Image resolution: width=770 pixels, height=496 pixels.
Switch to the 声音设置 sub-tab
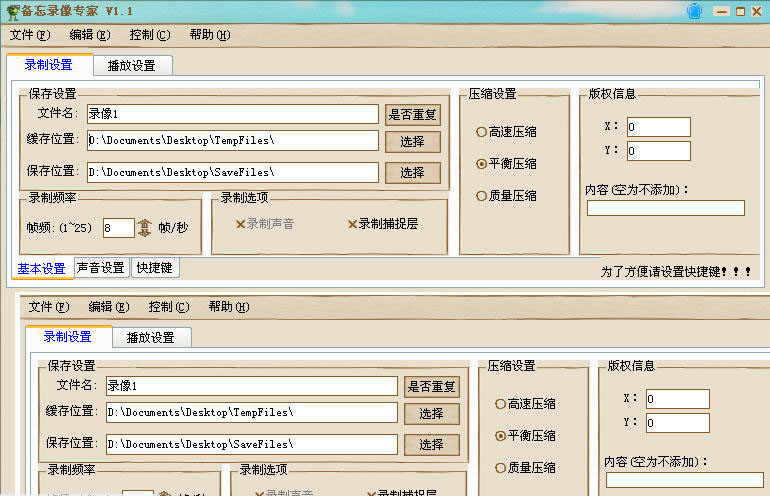pyautogui.click(x=100, y=268)
